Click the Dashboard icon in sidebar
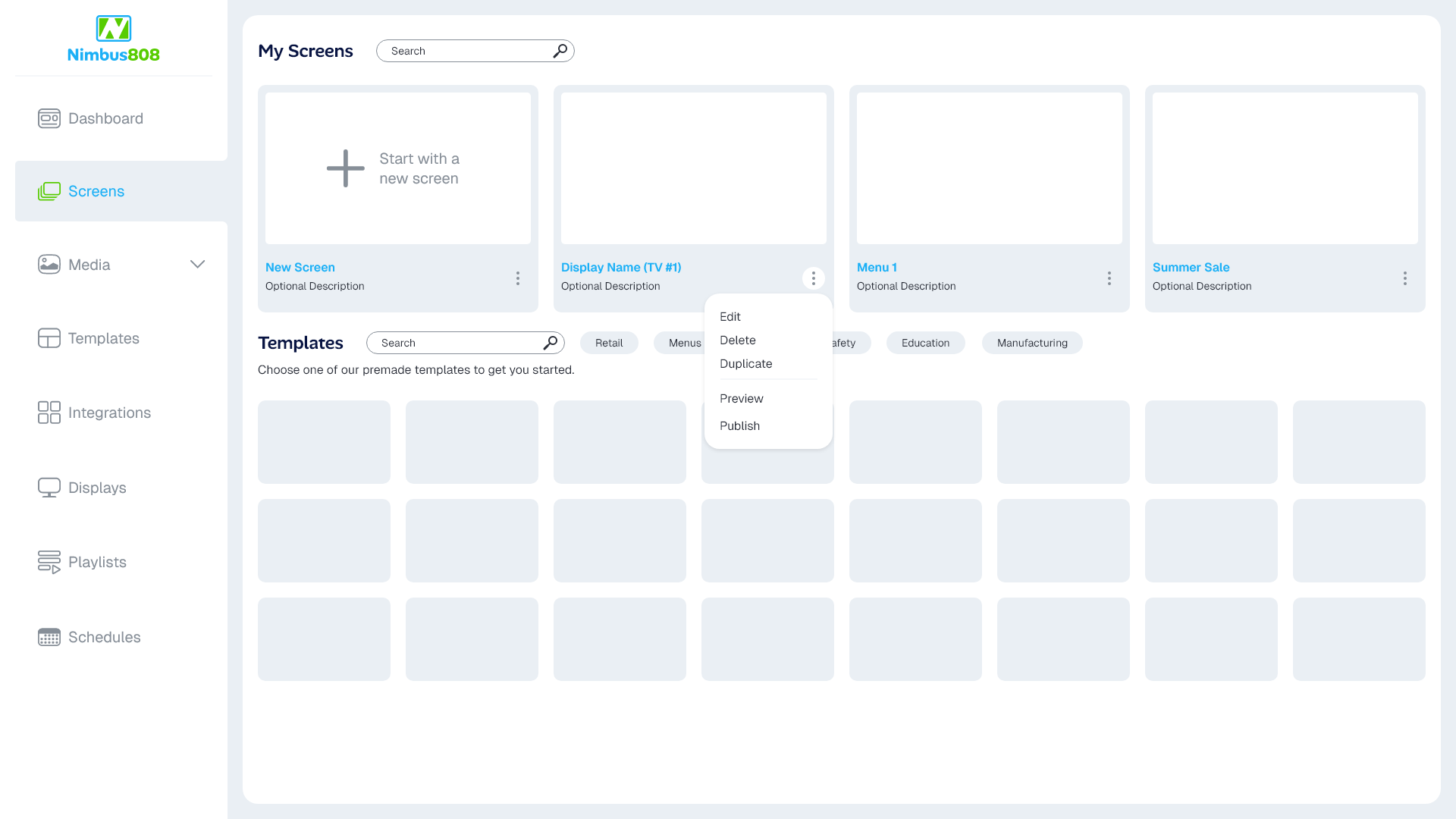This screenshot has width=1456, height=819. 49,118
